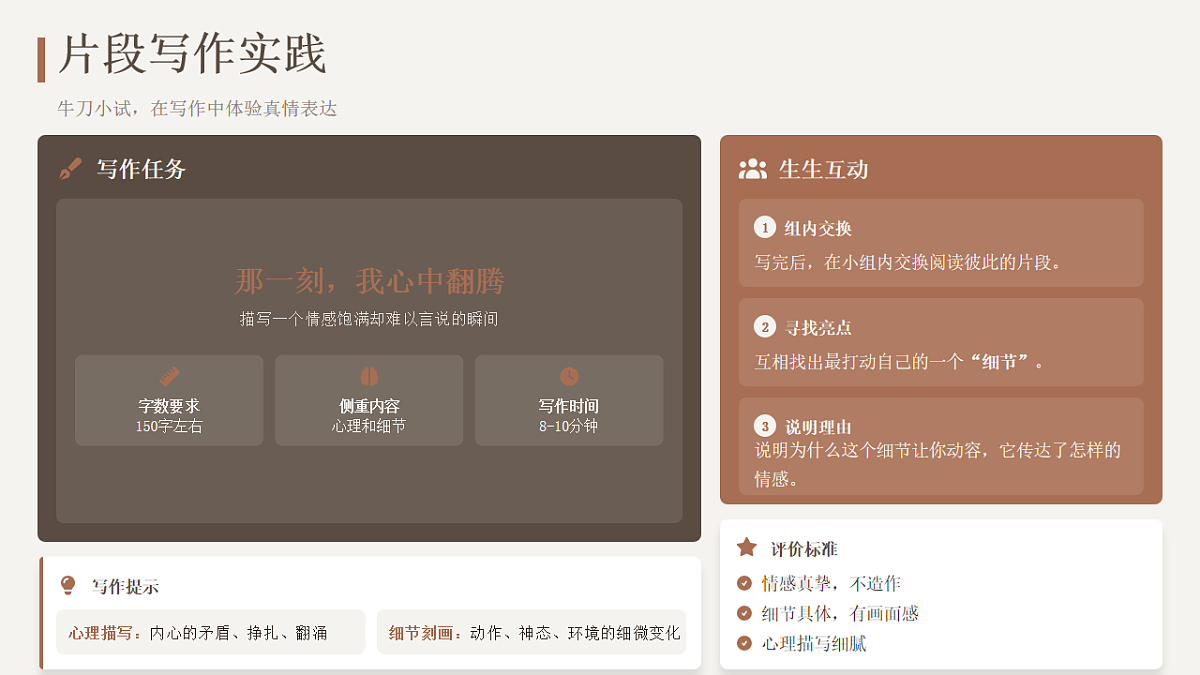Click the number 2 badge beside 寻找亮点
Image resolution: width=1200 pixels, height=675 pixels.
click(765, 327)
